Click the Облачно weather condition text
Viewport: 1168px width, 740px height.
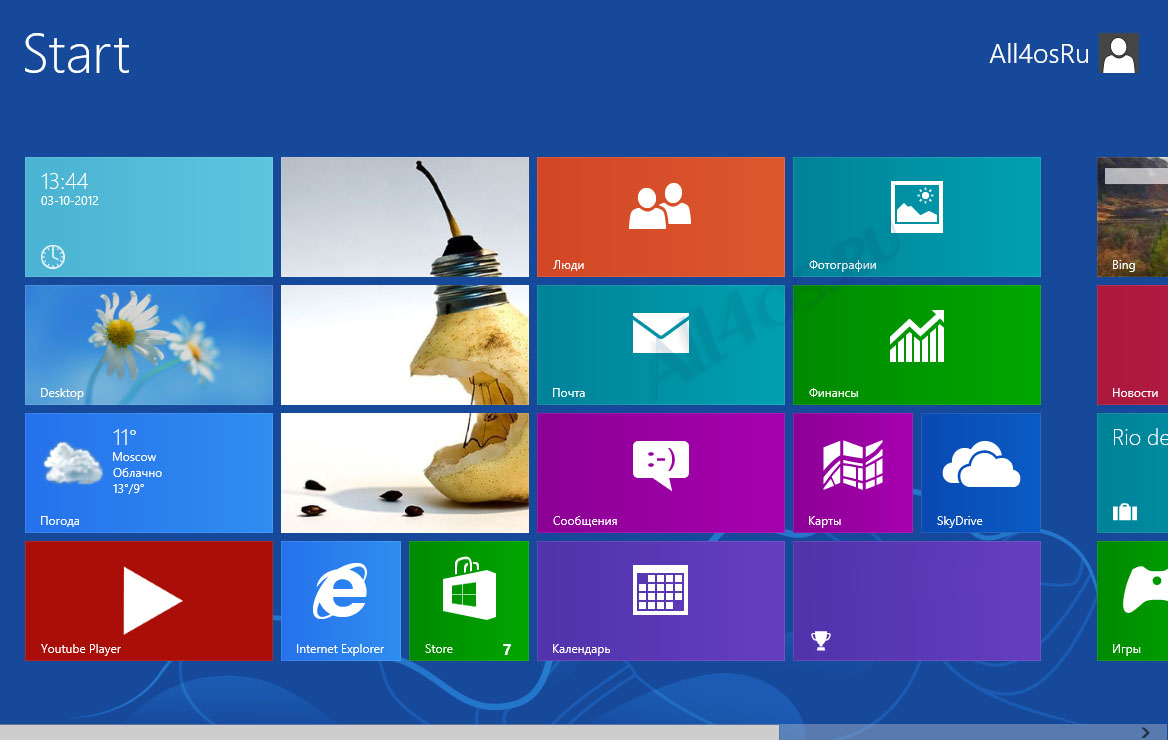click(x=137, y=472)
